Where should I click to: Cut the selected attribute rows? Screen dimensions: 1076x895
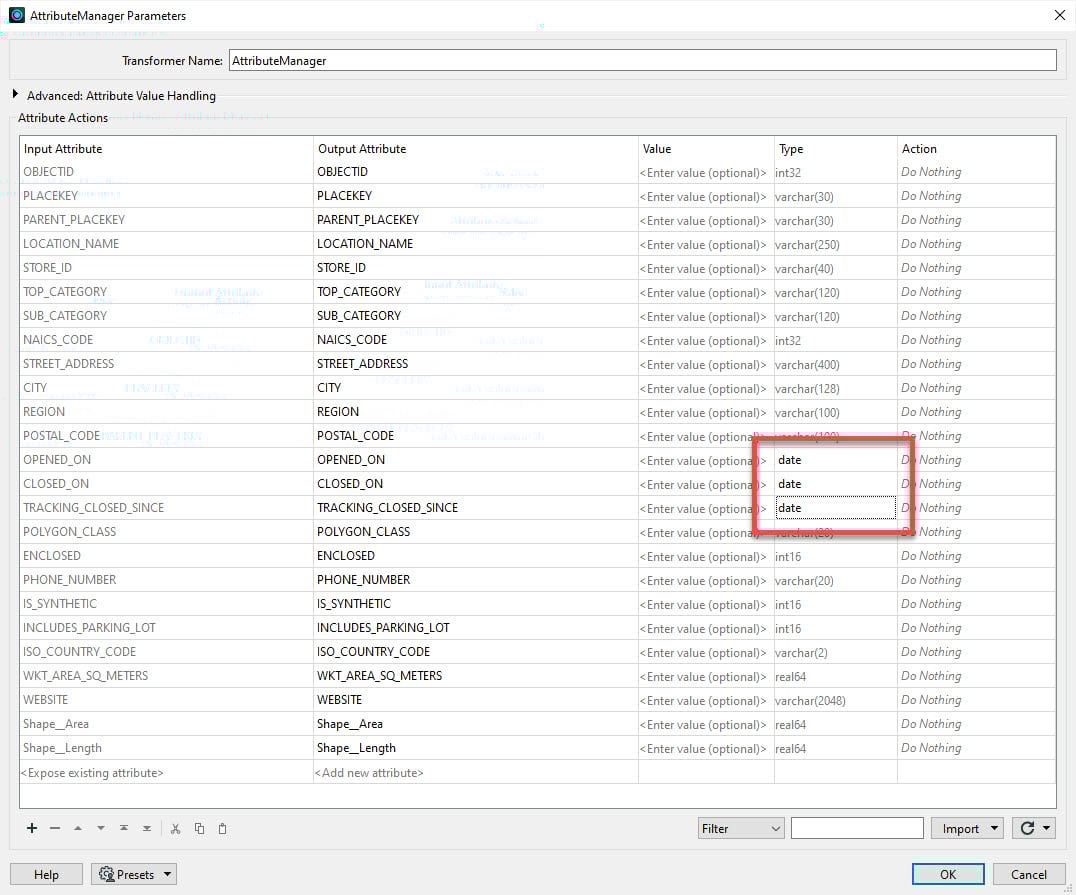(x=176, y=828)
